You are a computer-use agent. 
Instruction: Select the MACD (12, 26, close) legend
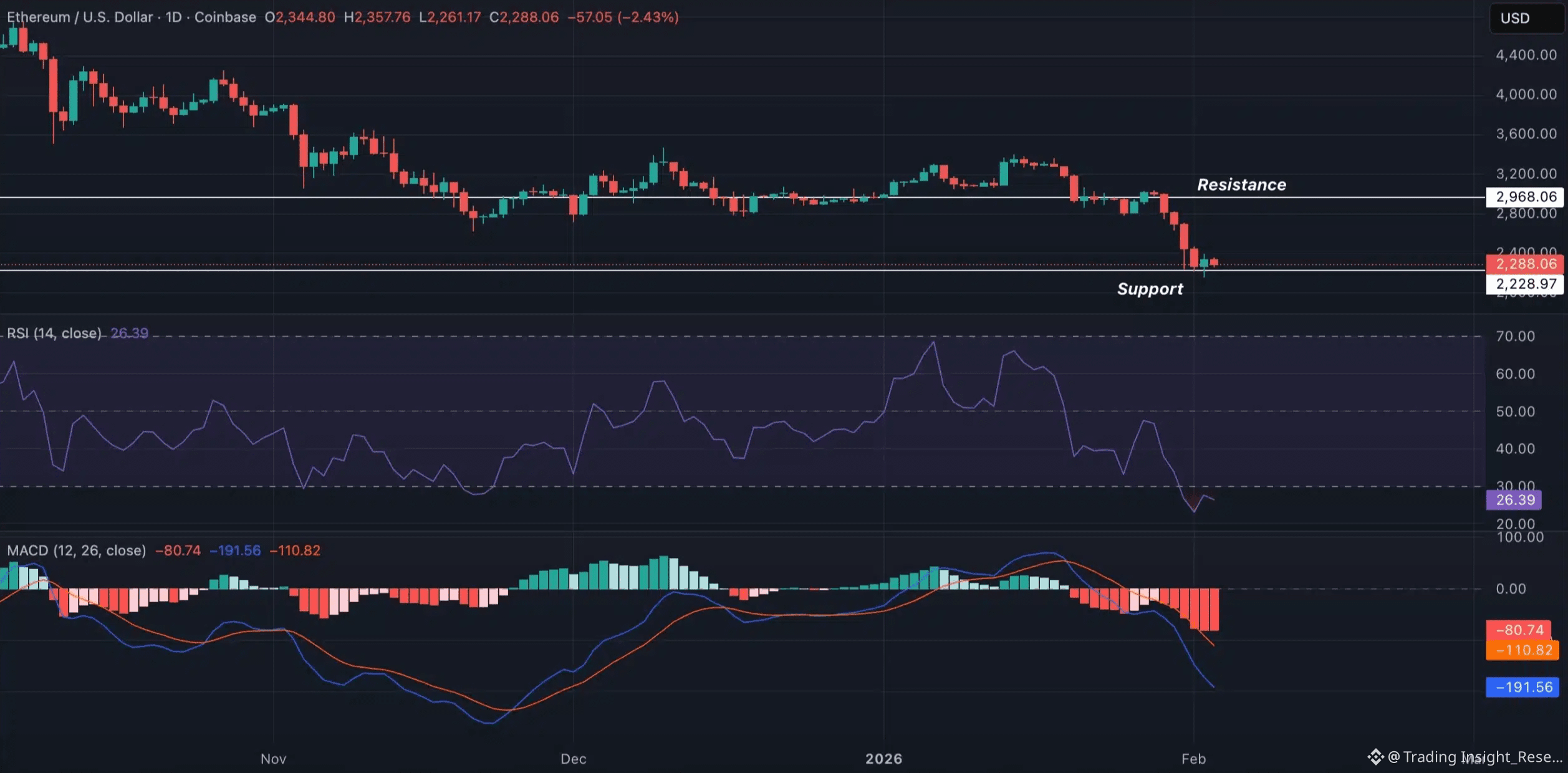(x=77, y=550)
